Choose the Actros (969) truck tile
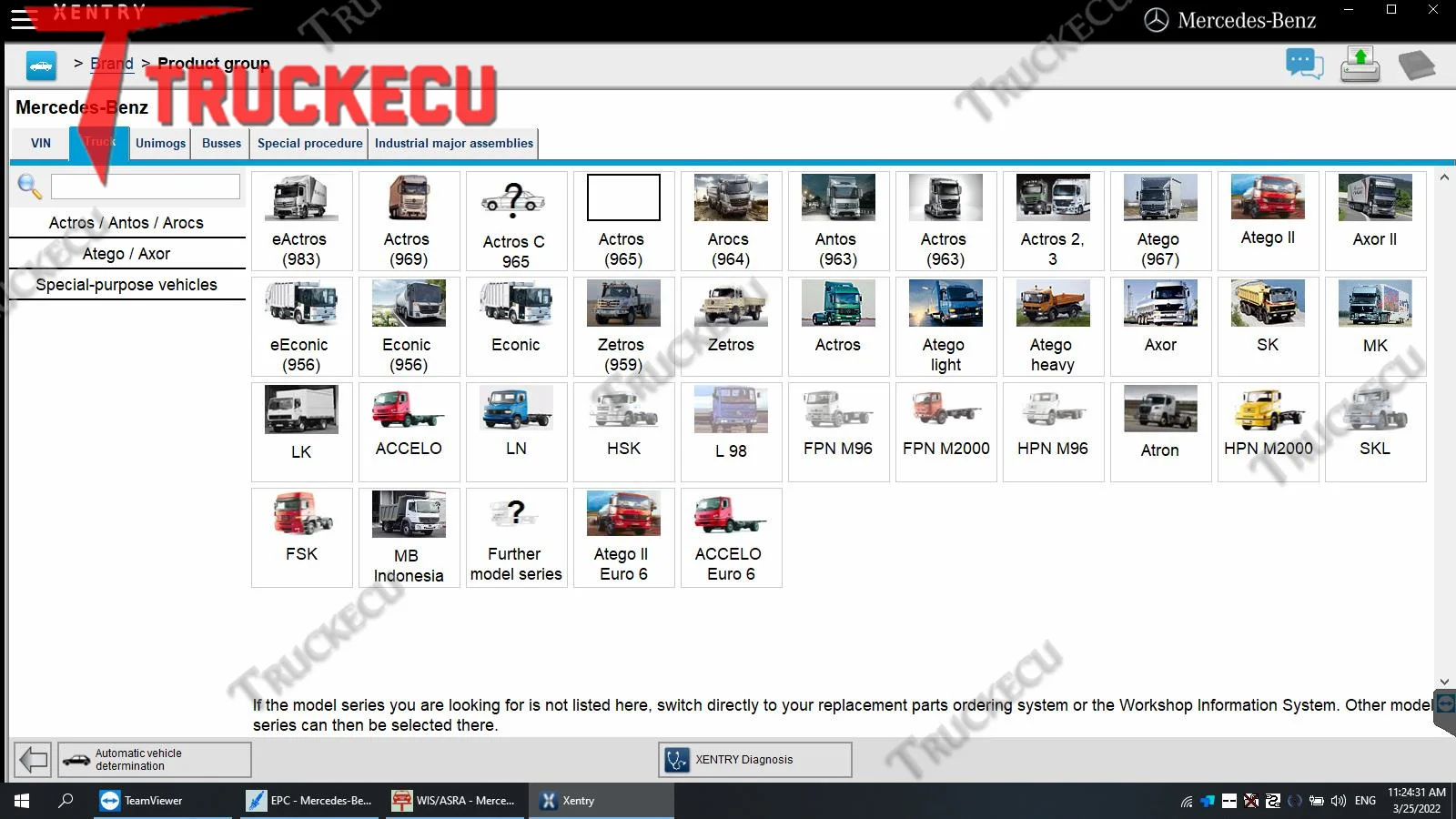 pos(409,221)
